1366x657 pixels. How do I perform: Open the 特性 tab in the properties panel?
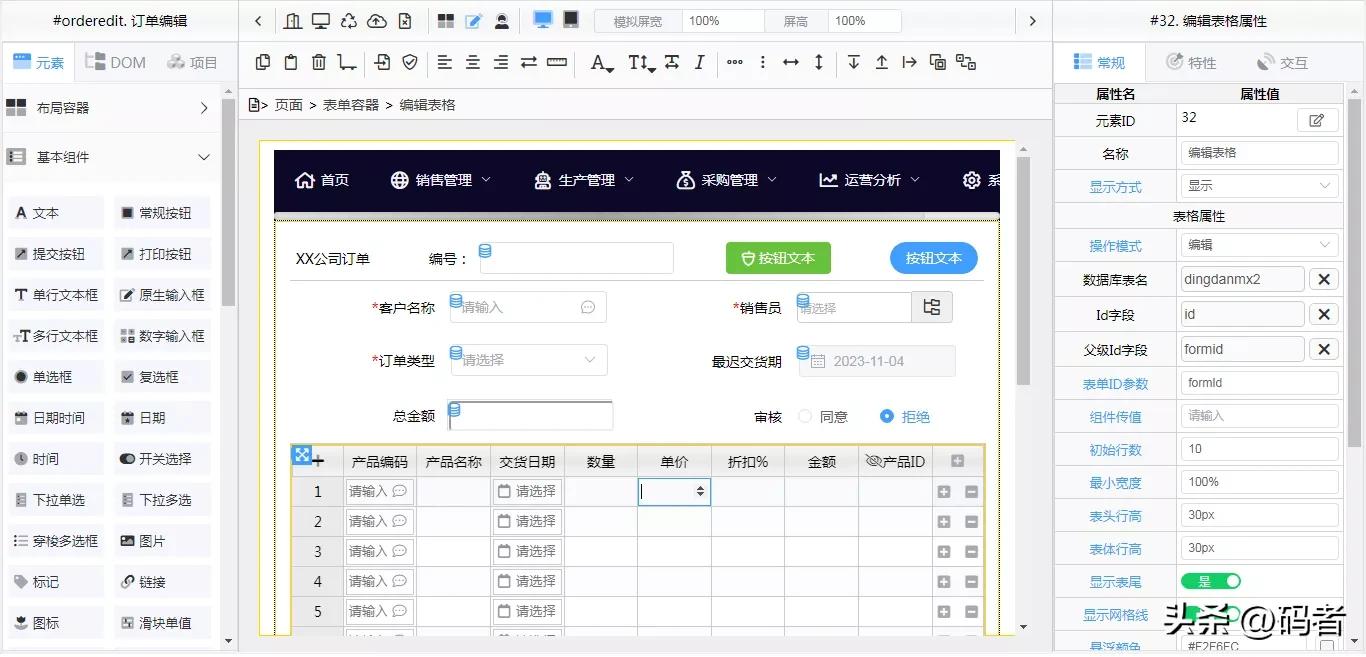coord(1191,61)
